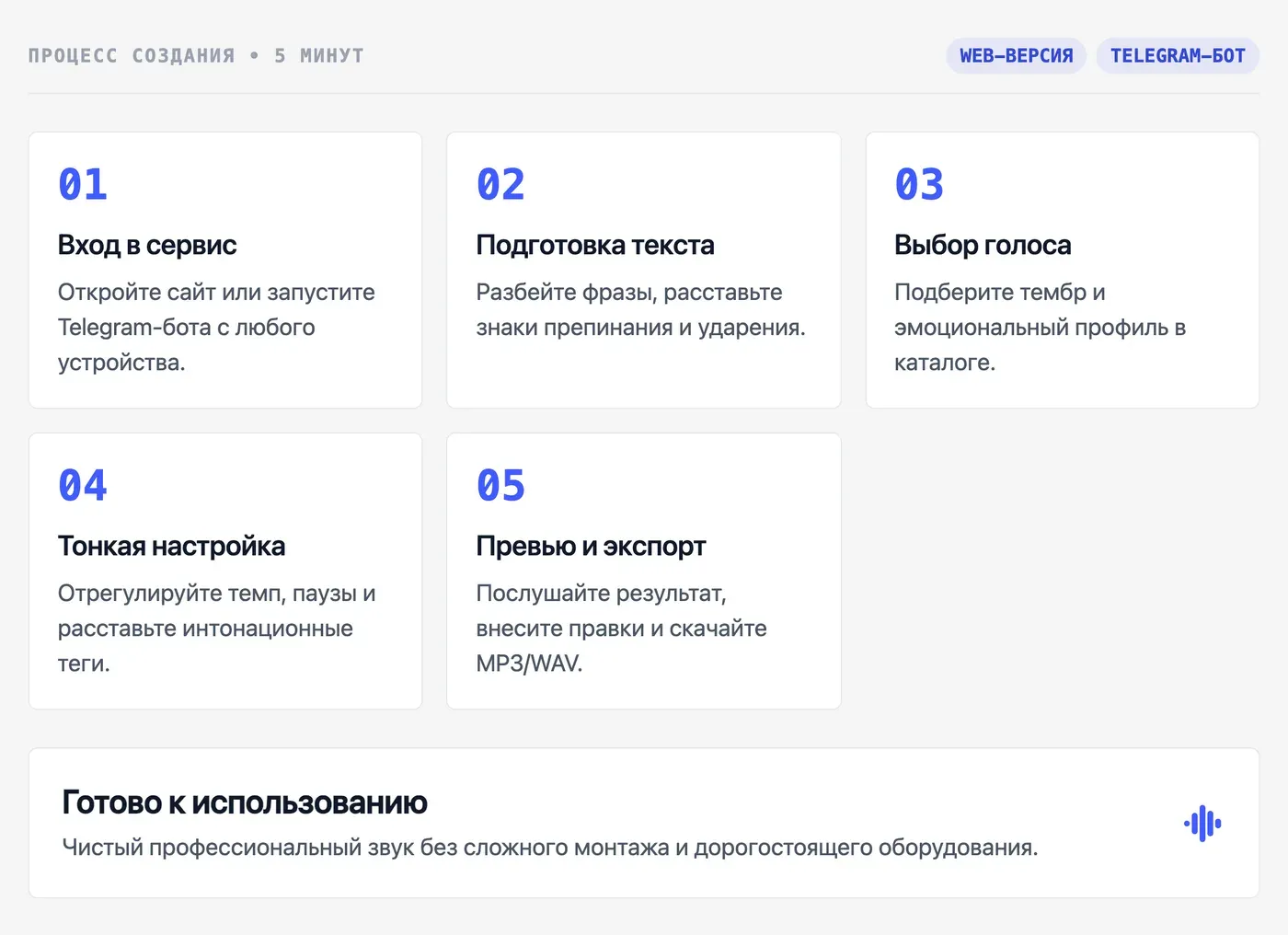Click 'Чистый профессиональный звук' summary line
The width and height of the screenshot is (1288, 935).
click(550, 848)
